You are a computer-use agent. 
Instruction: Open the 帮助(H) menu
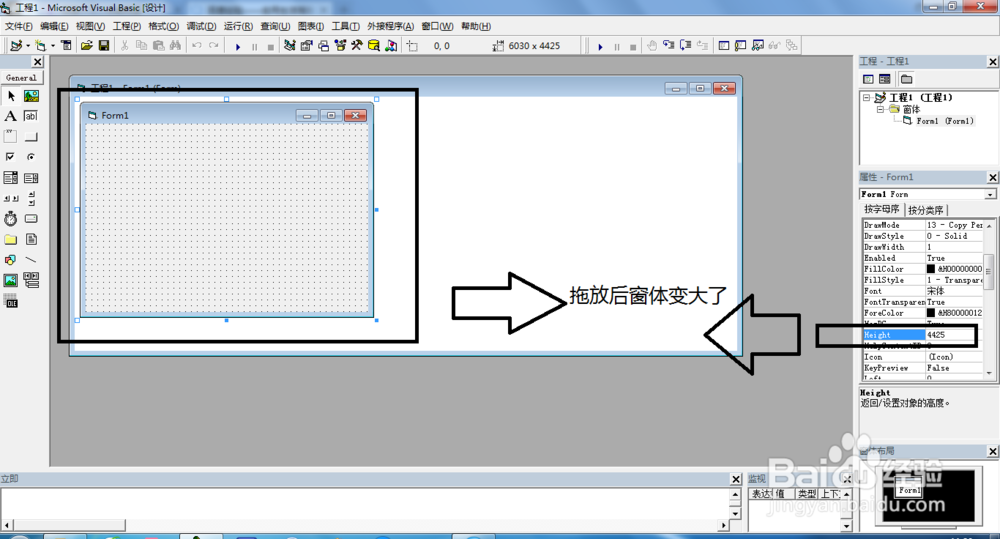(476, 26)
